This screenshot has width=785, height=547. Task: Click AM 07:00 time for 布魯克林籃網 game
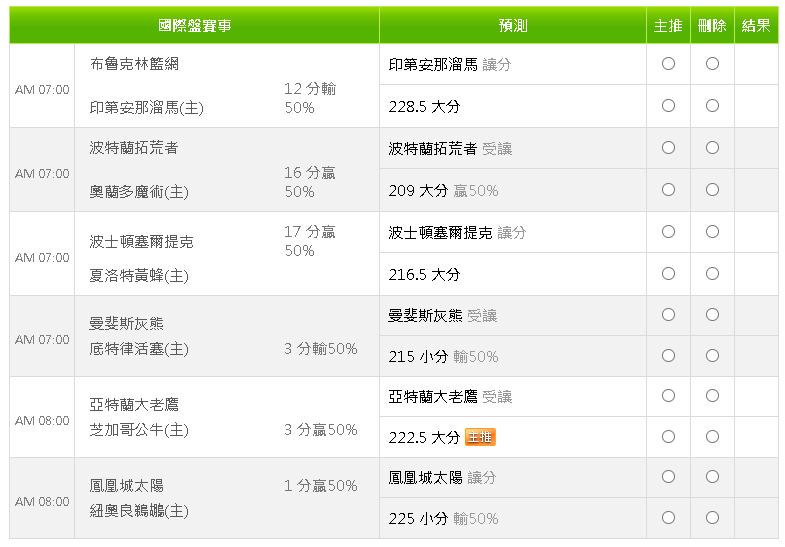click(42, 90)
